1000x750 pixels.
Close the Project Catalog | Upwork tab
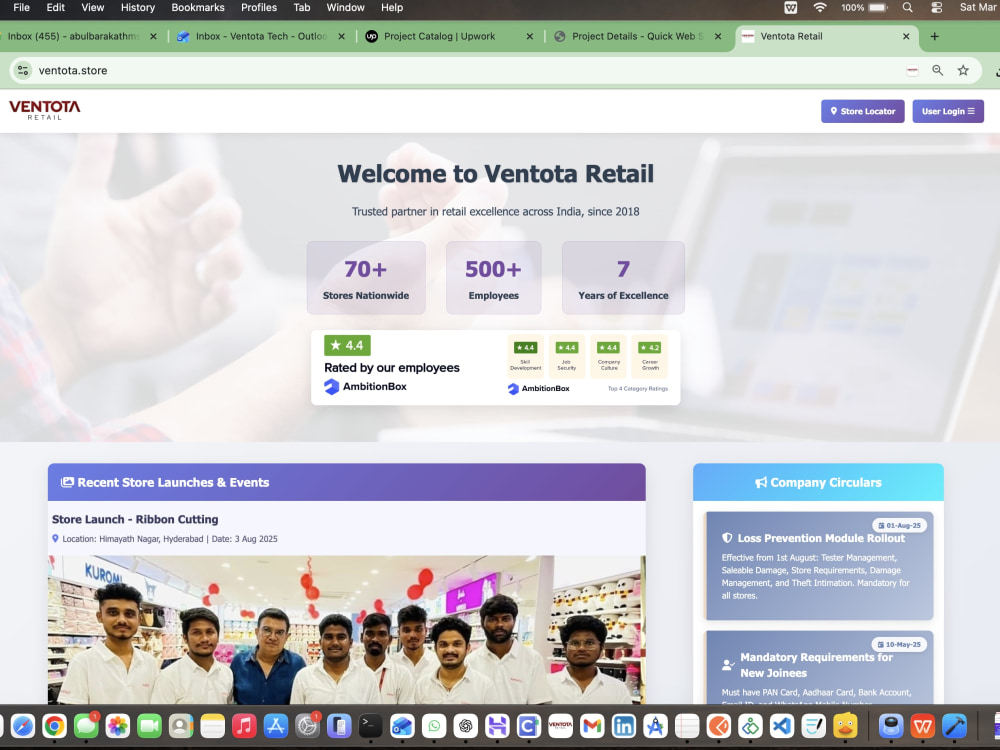coord(529,36)
